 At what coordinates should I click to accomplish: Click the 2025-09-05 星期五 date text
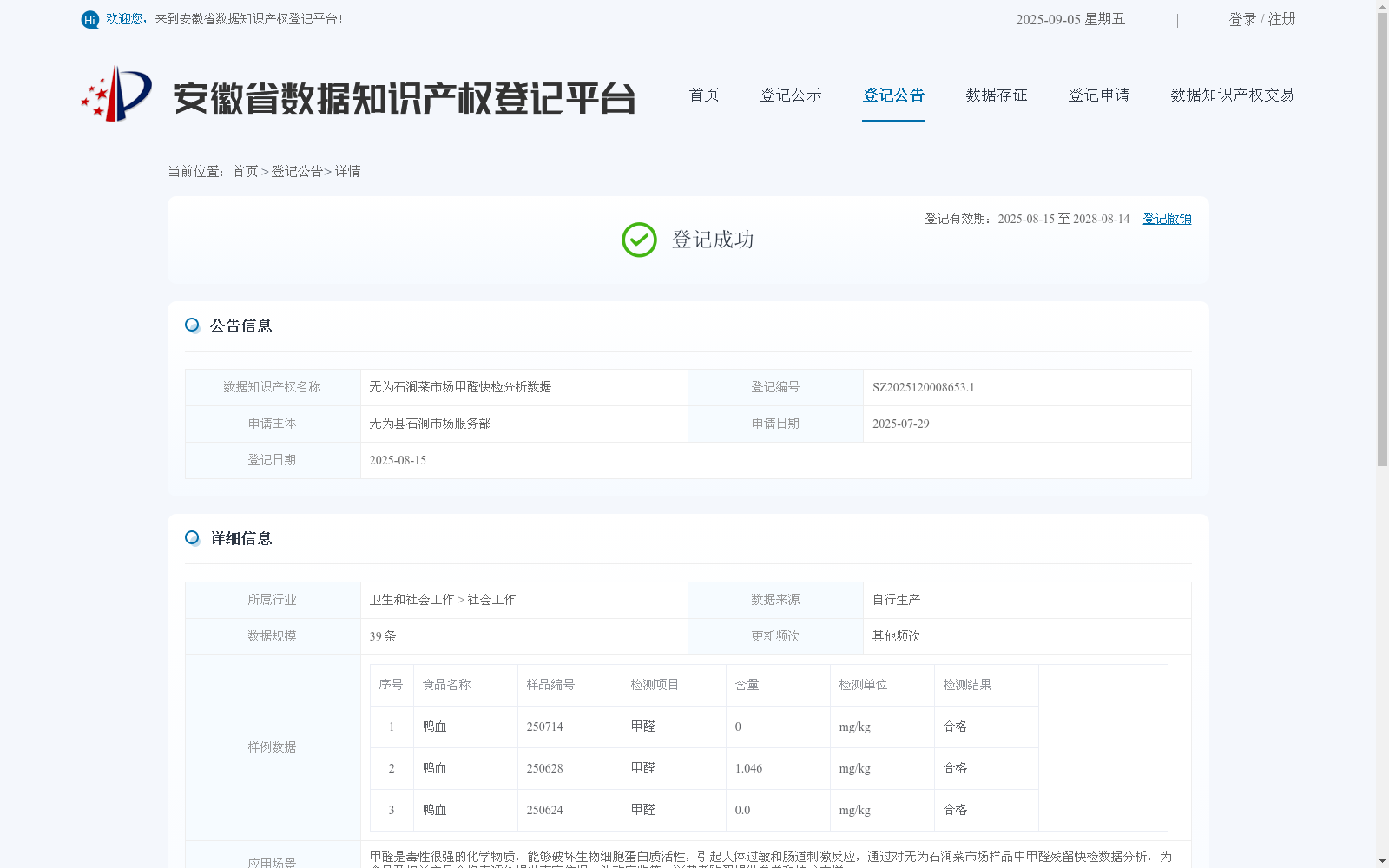(x=1070, y=19)
